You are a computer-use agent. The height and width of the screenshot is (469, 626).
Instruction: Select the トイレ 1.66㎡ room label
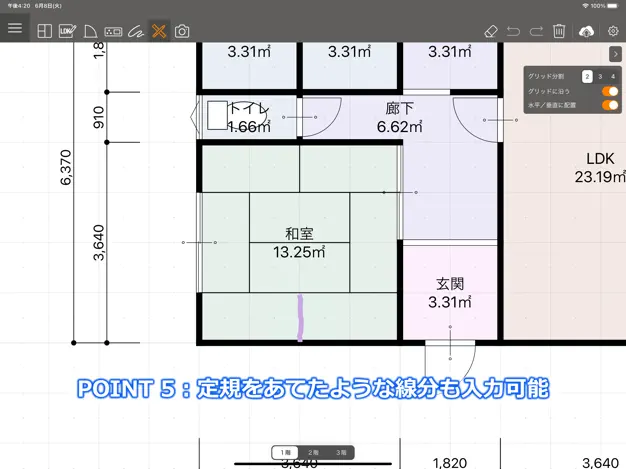249,117
